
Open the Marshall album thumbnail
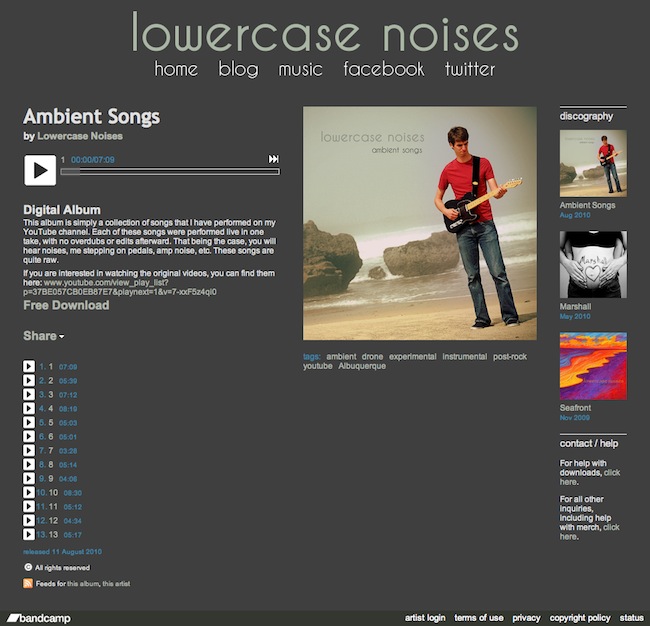pos(593,264)
